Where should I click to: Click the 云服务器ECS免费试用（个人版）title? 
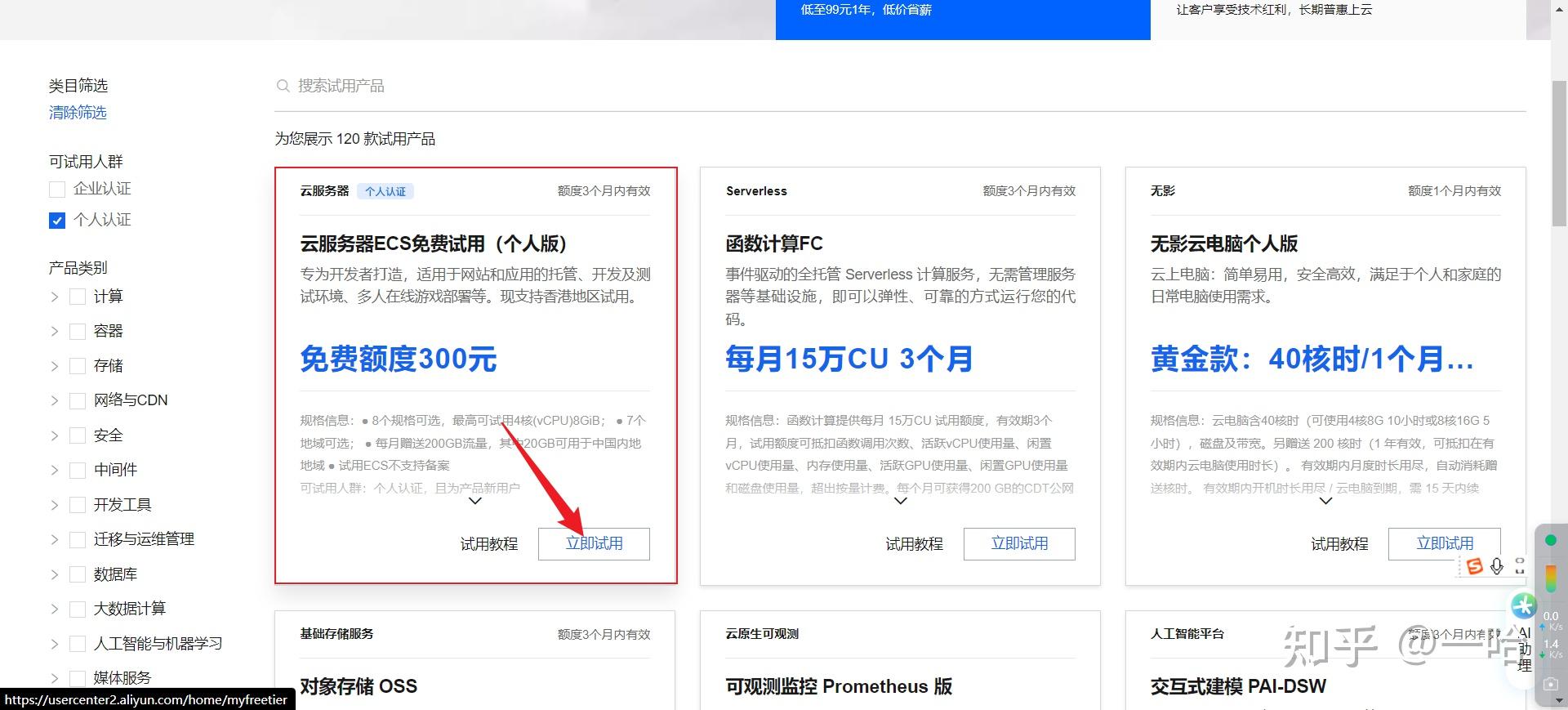[x=434, y=243]
